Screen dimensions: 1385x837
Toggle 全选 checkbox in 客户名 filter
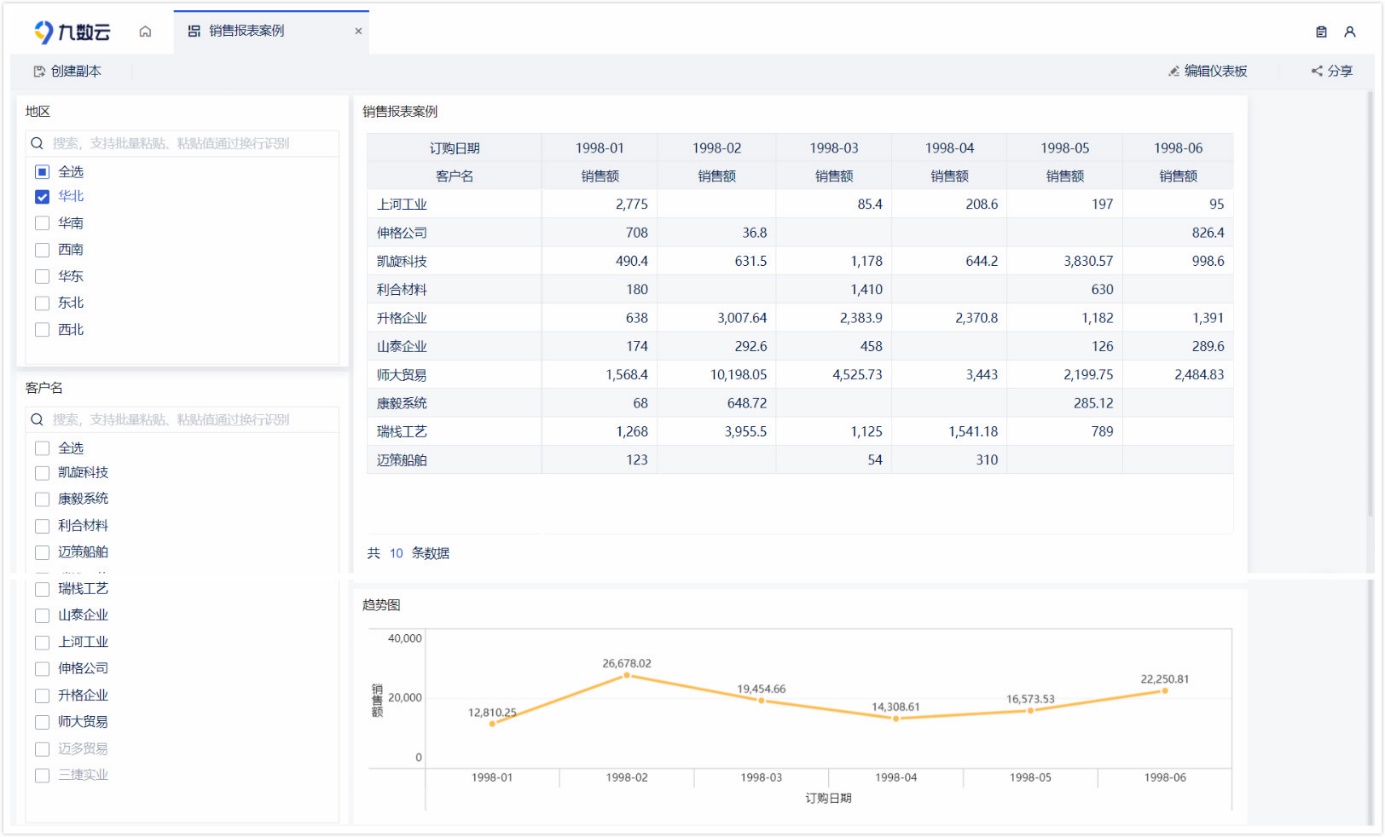point(42,448)
